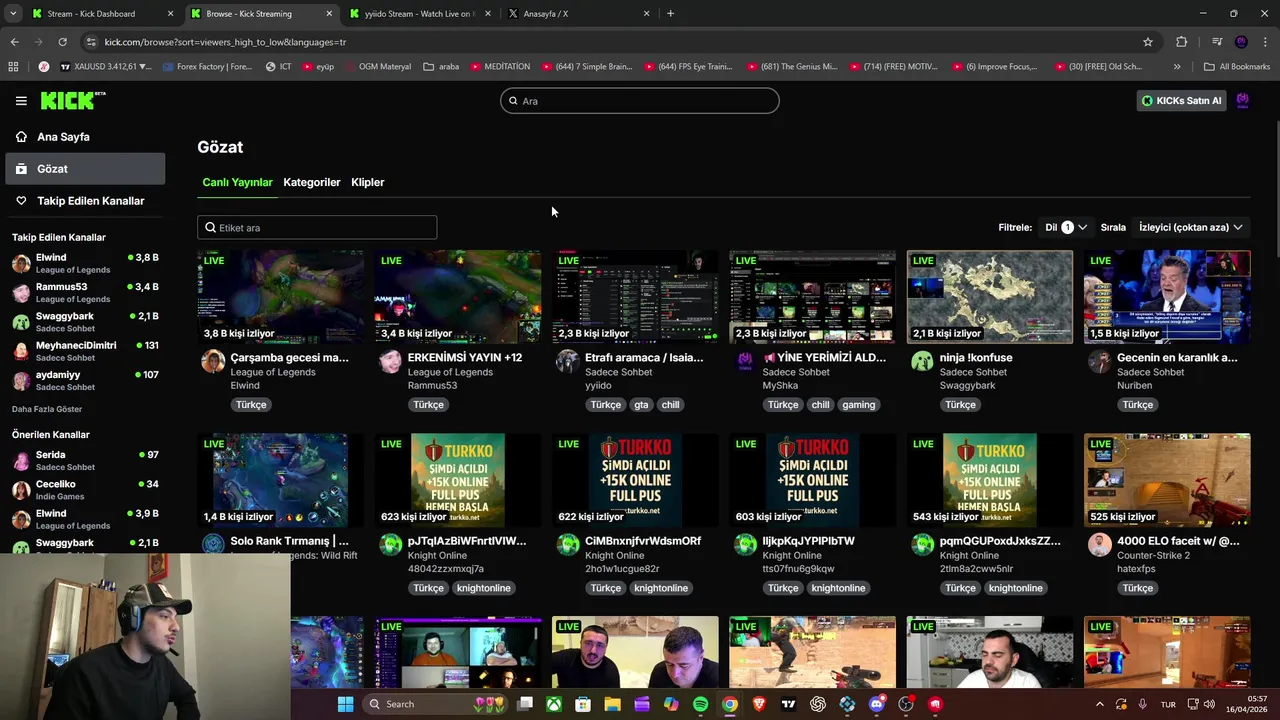Screen dimensions: 1280x720
Task: Select Serida in Önerilen Kanallar
Action: click(85, 461)
